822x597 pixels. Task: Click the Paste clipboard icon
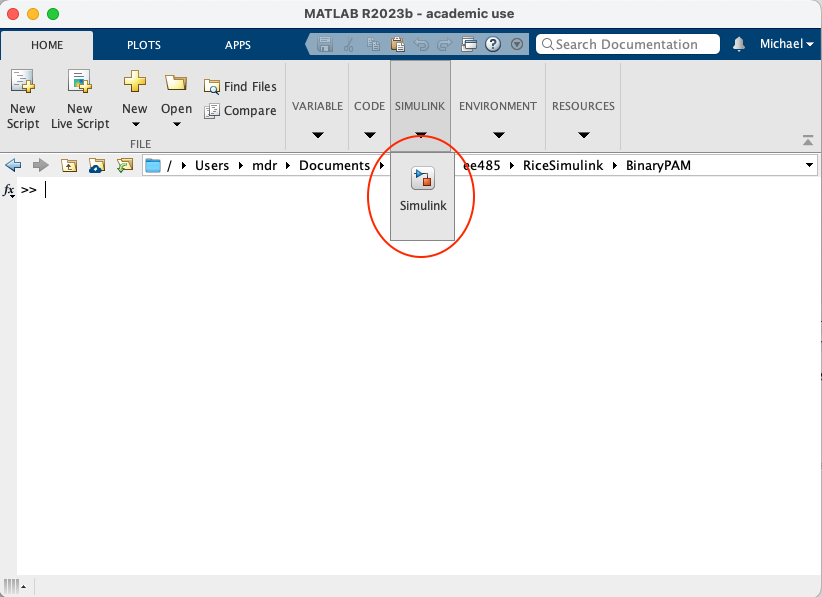pos(397,44)
